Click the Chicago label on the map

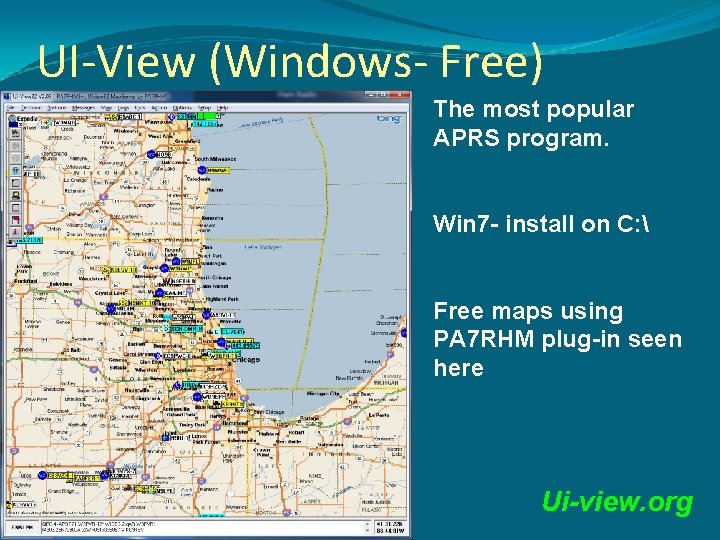point(246,360)
